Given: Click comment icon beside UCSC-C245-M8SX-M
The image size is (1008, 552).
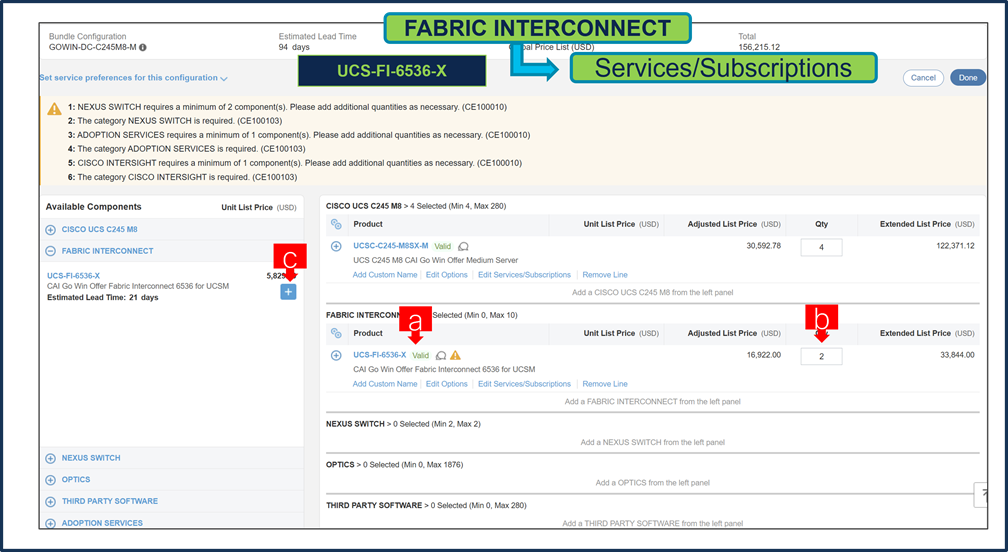Looking at the screenshot, I should point(463,246).
